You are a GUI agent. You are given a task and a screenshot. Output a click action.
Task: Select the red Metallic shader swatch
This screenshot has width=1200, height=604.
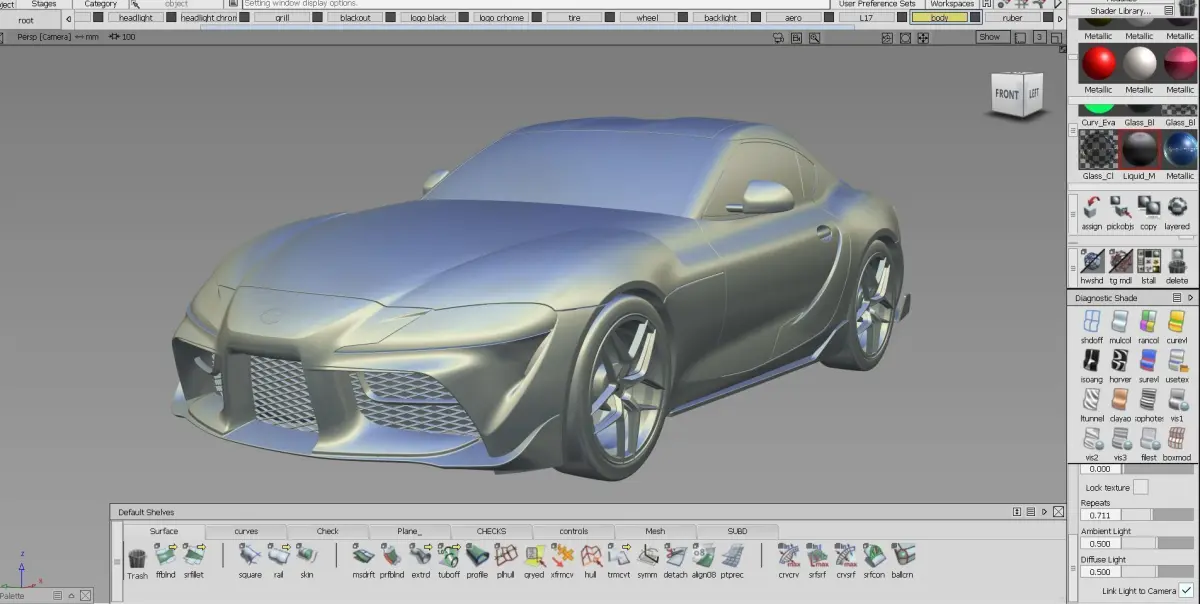click(x=1098, y=64)
